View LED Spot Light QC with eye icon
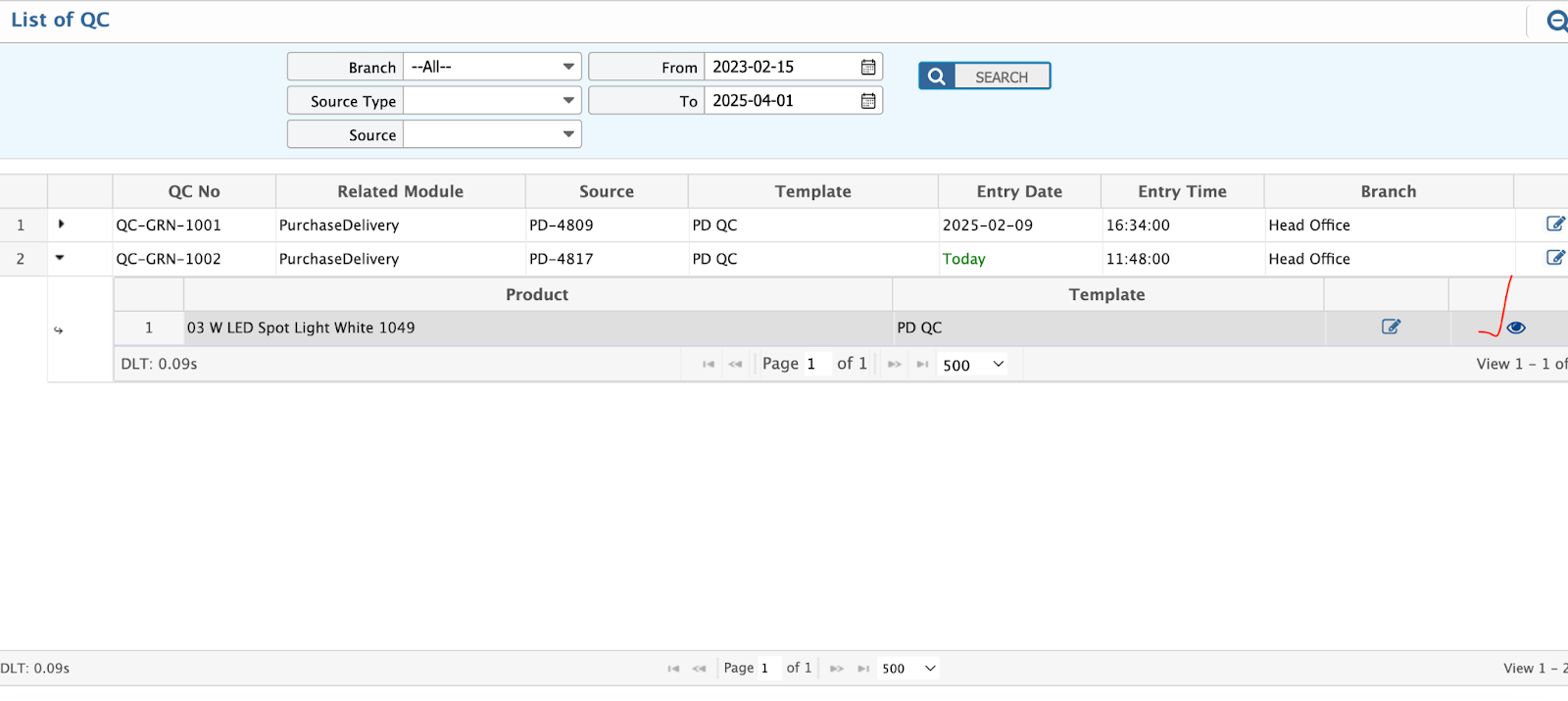This screenshot has width=1568, height=701. [x=1516, y=328]
